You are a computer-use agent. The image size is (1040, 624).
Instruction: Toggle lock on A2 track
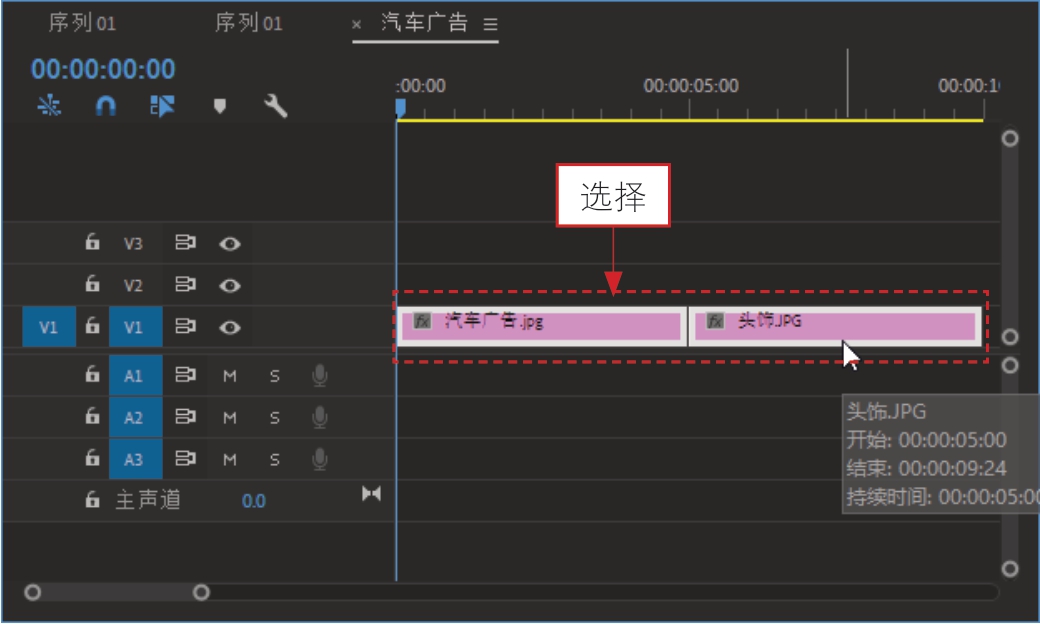click(92, 416)
